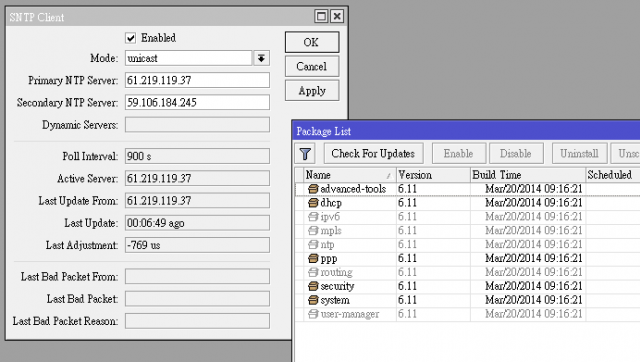640x362 pixels.
Task: Click the Package List title bar
Action: 466,131
